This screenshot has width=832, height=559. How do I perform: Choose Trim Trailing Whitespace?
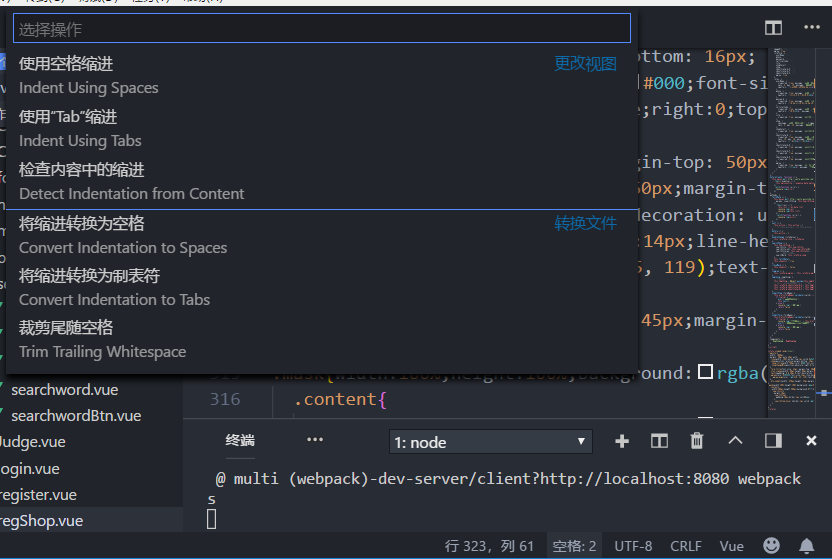coord(322,339)
